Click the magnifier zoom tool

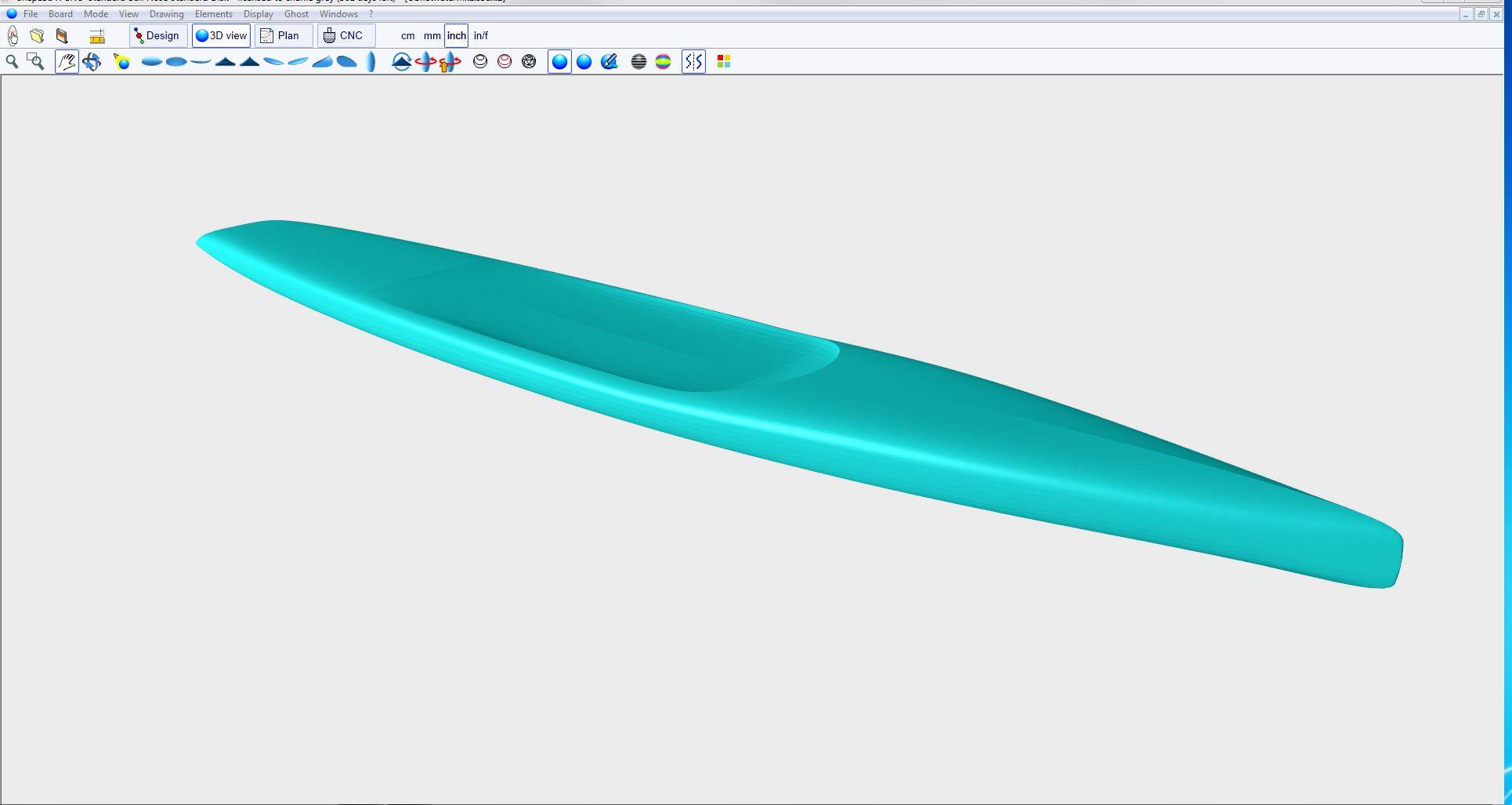coord(12,62)
